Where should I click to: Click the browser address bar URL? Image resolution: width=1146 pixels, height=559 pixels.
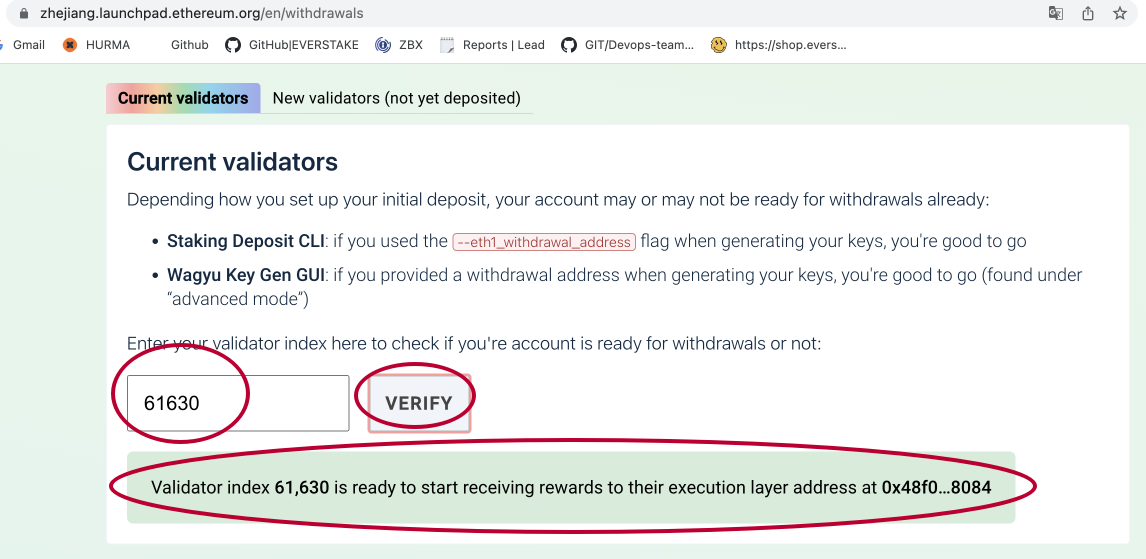point(202,13)
